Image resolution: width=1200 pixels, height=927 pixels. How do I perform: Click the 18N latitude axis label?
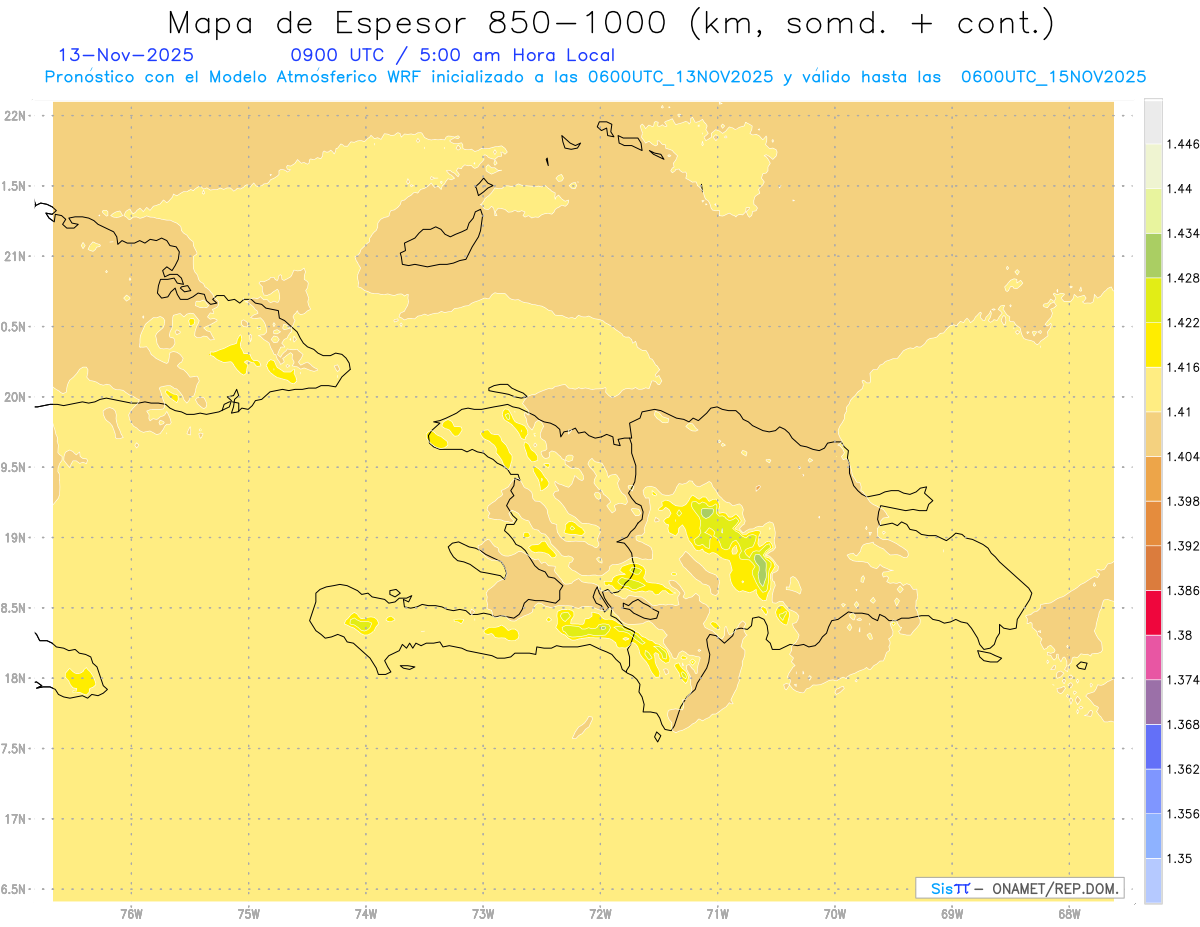coord(15,678)
